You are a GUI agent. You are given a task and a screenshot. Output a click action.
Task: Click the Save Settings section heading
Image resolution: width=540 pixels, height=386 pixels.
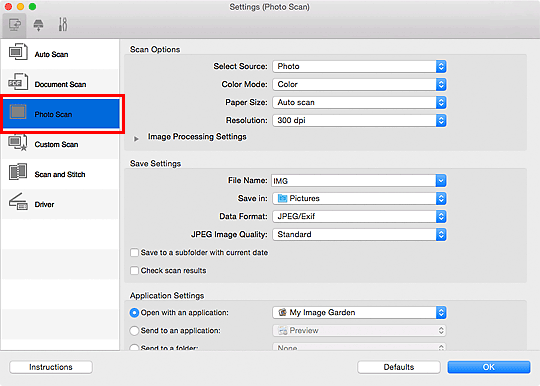[155, 164]
